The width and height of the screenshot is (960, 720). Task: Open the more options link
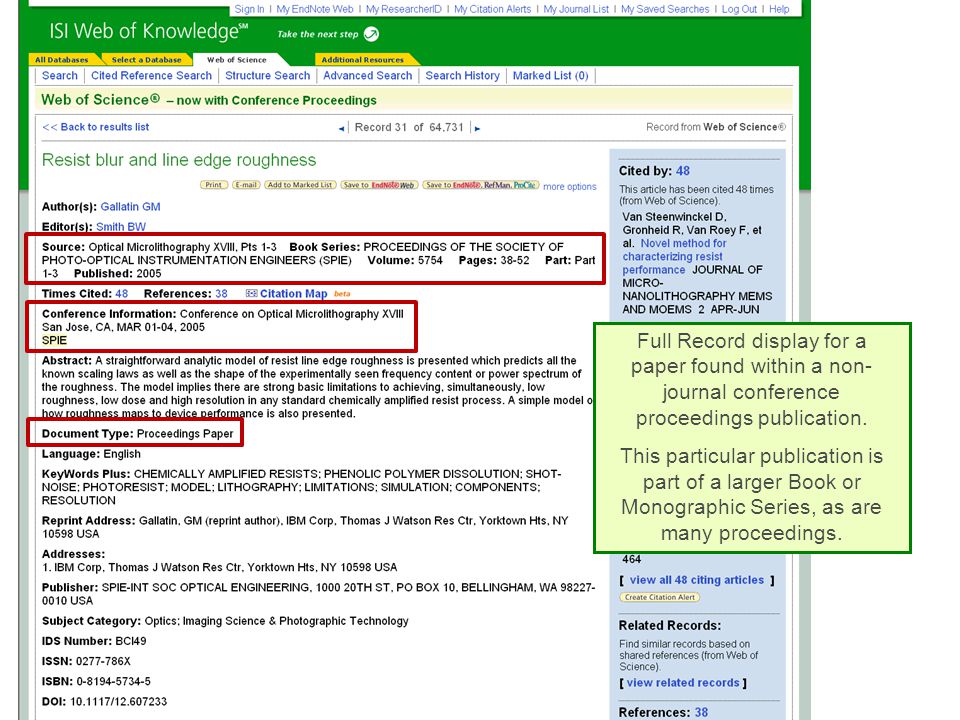tap(569, 187)
